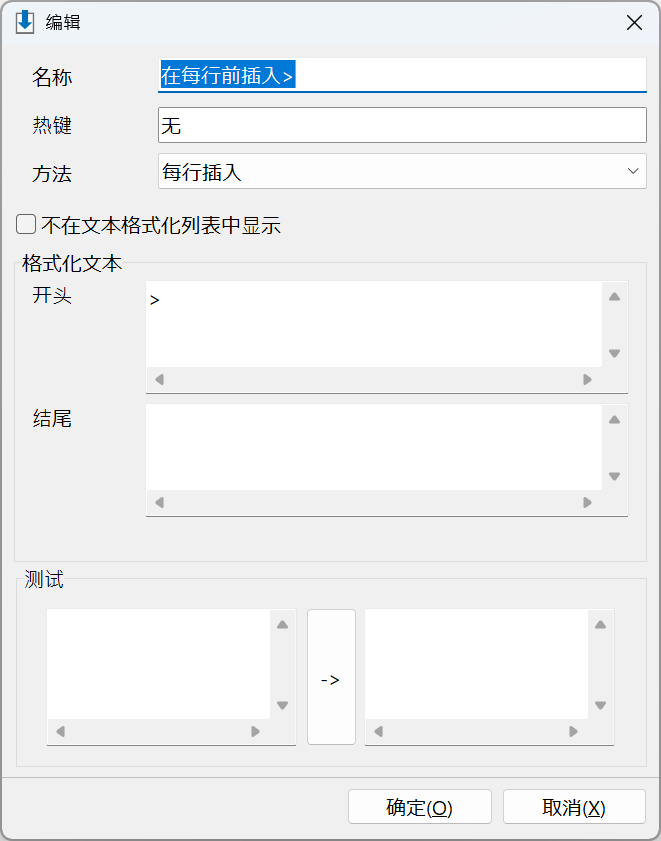Click inside the 结尾 text area

[x=374, y=447]
